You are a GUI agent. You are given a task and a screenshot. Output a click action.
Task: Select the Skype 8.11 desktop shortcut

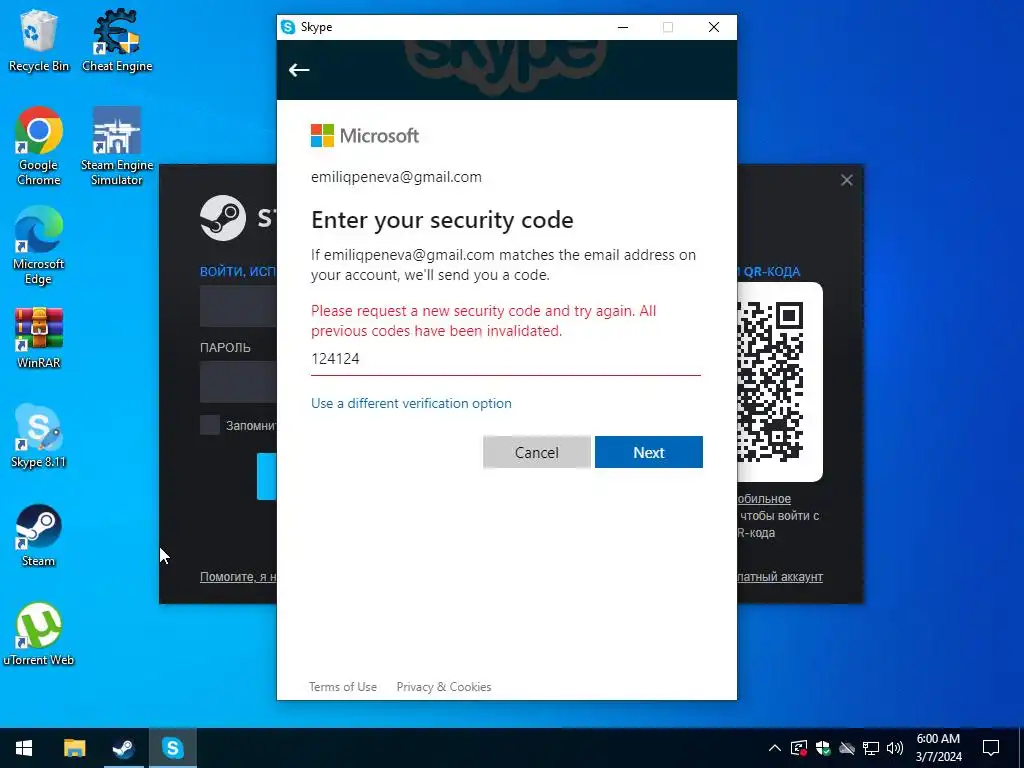(x=39, y=436)
